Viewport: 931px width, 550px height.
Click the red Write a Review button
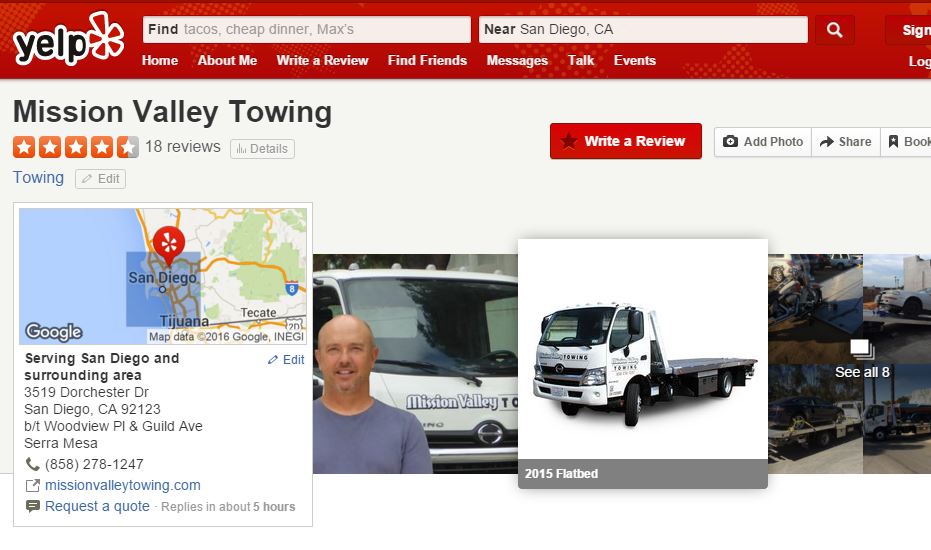(x=626, y=141)
